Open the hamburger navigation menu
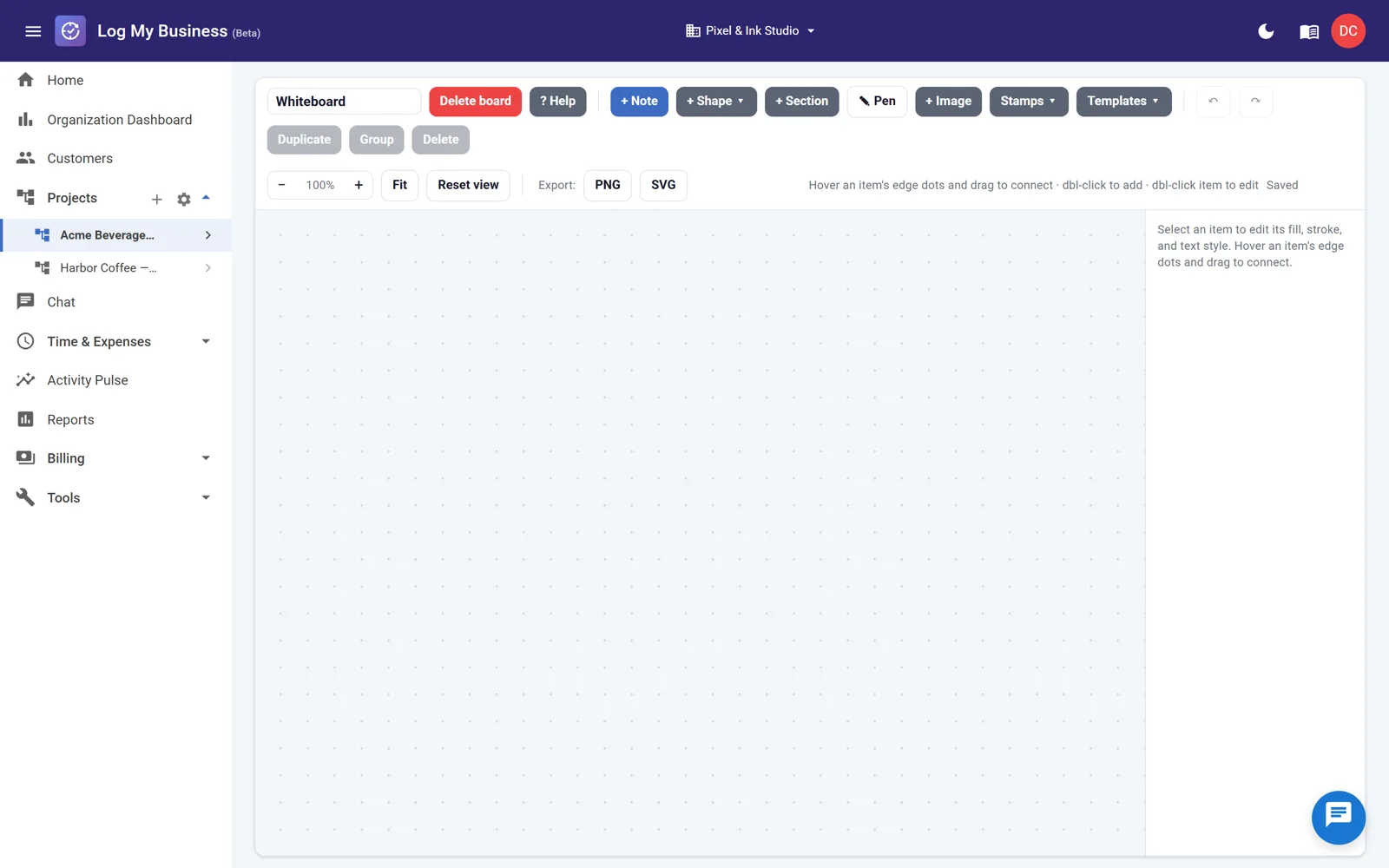 pyautogui.click(x=33, y=31)
